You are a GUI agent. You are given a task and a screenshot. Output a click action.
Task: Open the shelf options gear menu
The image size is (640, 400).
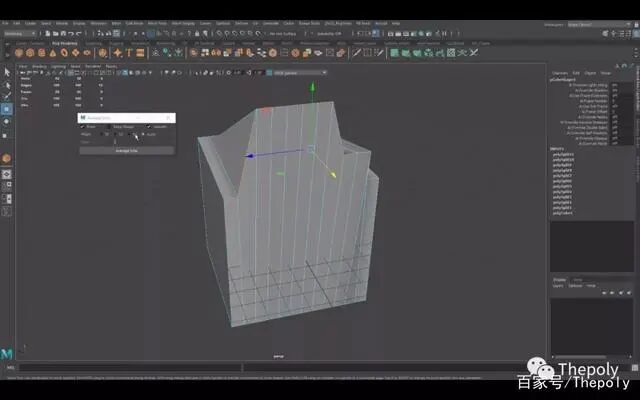coord(7,56)
